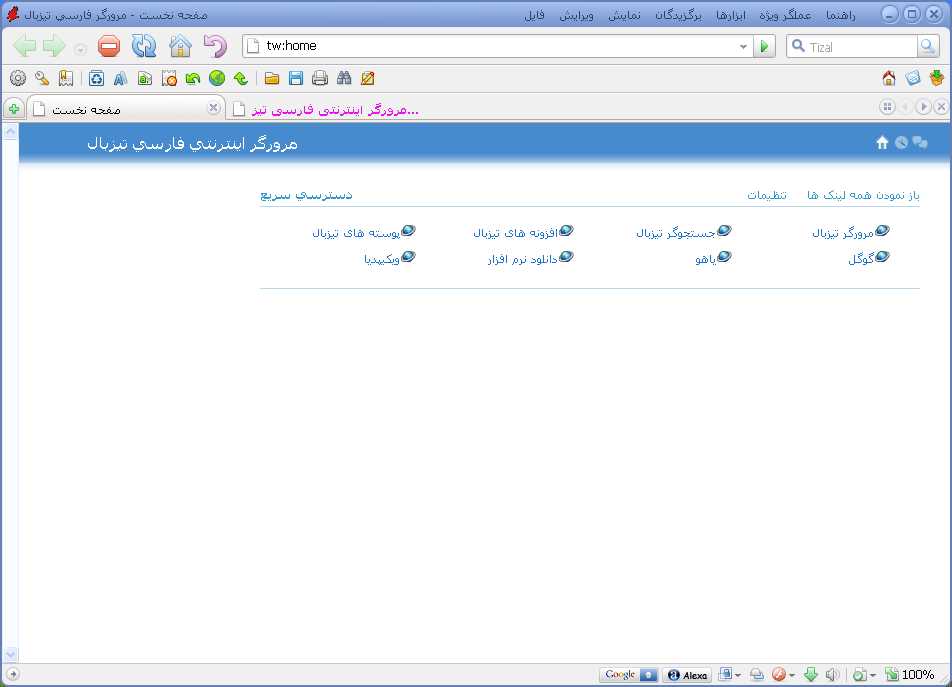The height and width of the screenshot is (687, 952).
Task: Open the status bar windows icon dropdown
Action: 738,675
